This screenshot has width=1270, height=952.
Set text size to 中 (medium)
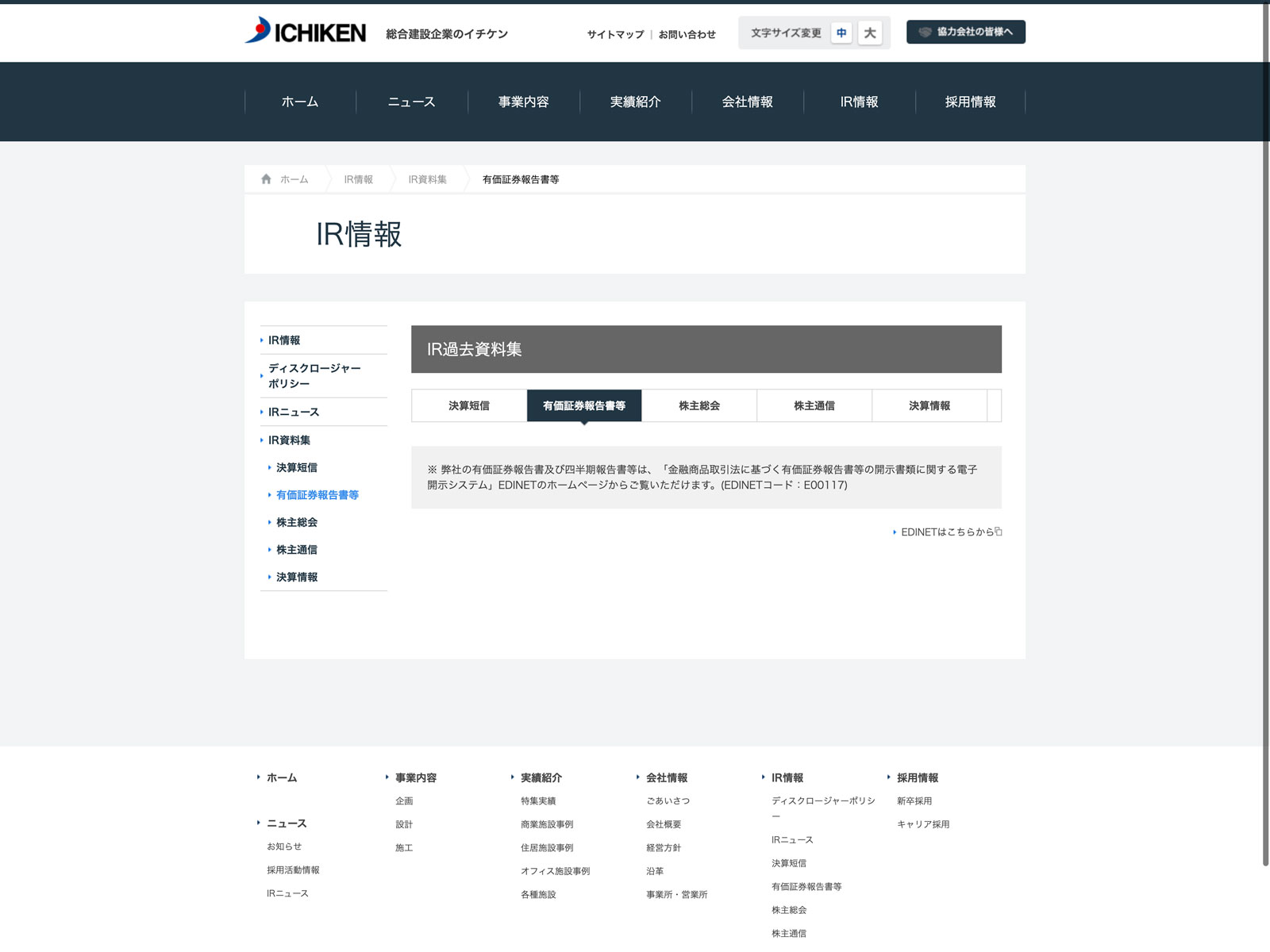pyautogui.click(x=841, y=33)
